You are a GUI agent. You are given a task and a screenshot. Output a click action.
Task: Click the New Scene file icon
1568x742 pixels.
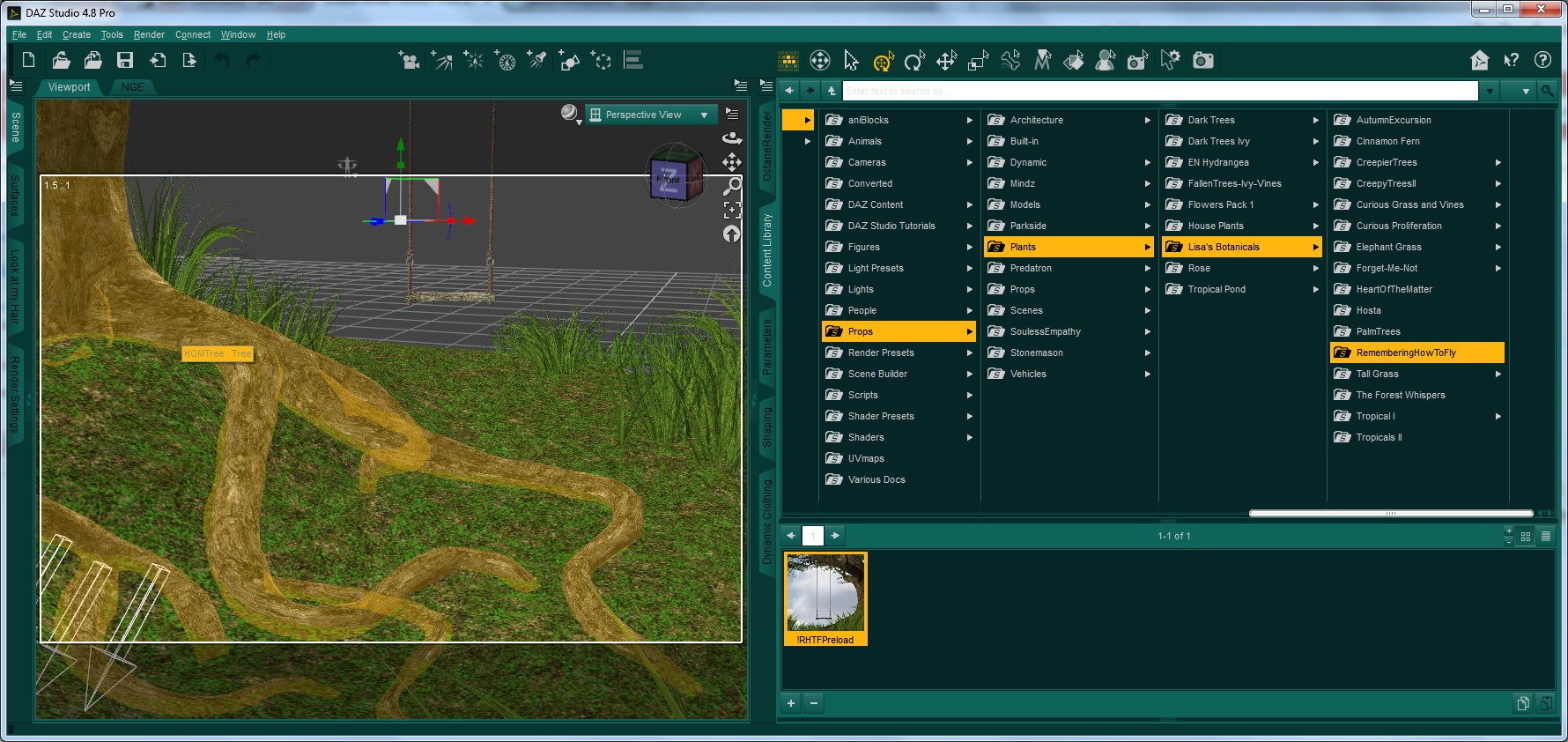pos(28,60)
